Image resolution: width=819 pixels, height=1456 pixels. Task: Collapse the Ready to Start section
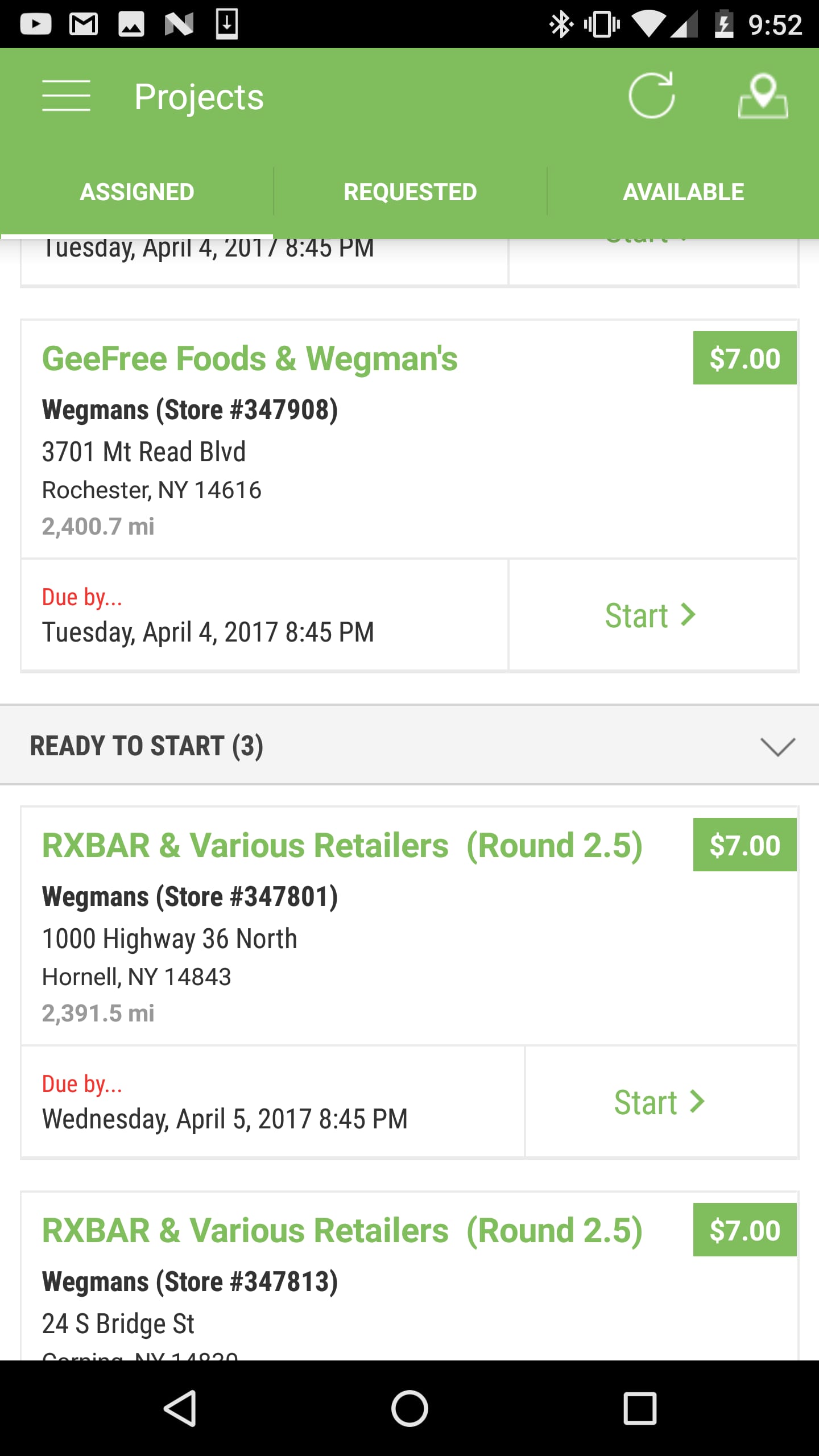pyautogui.click(x=777, y=746)
